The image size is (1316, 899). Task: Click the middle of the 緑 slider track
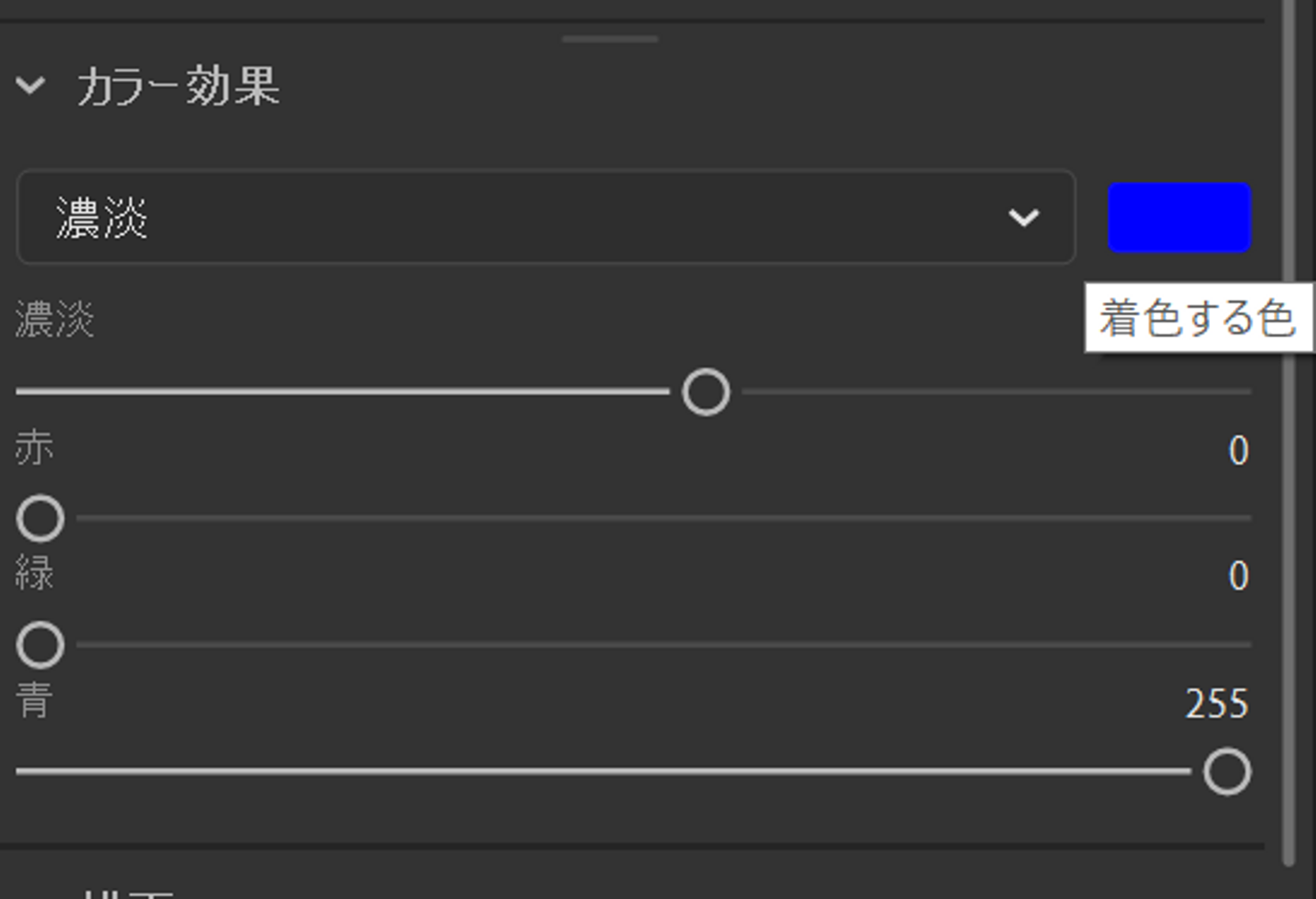[x=663, y=644]
